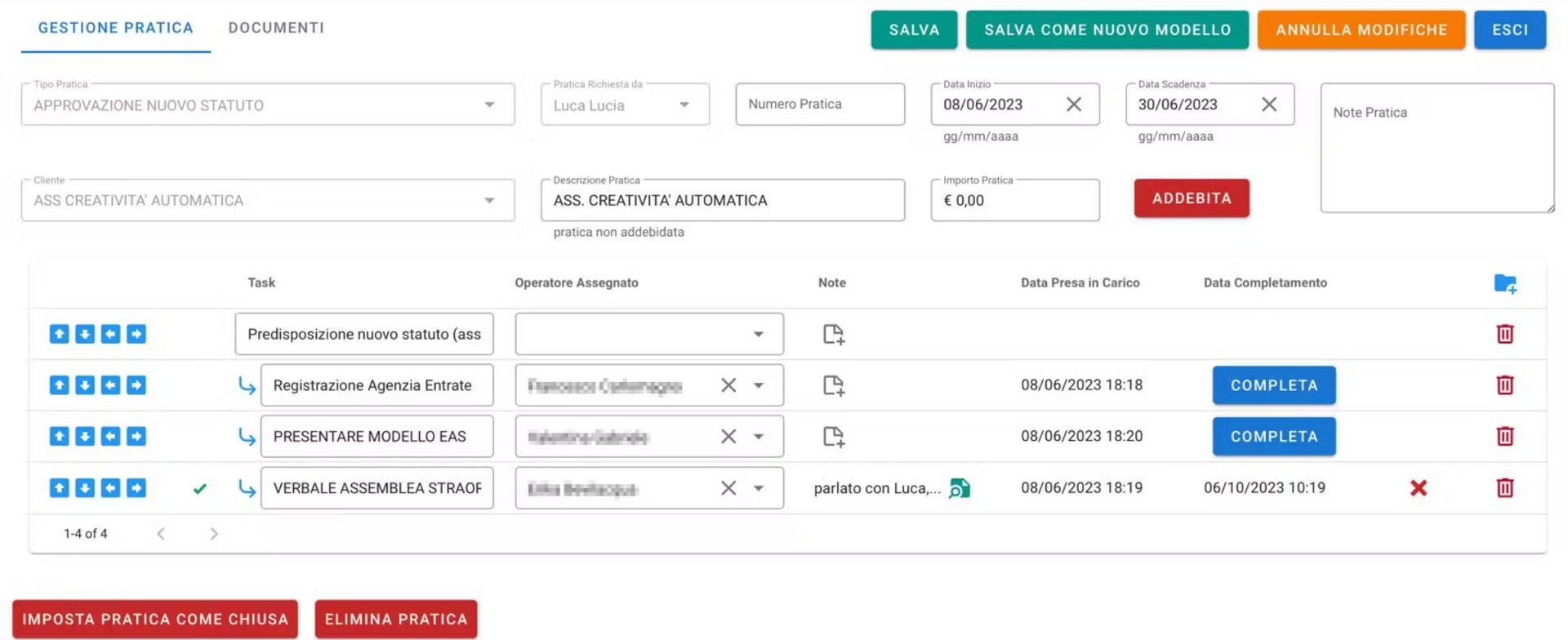The height and width of the screenshot is (640, 1568).
Task: Expand operator dropdown for PRESENTARE MODELLO EAS
Action: click(759, 437)
